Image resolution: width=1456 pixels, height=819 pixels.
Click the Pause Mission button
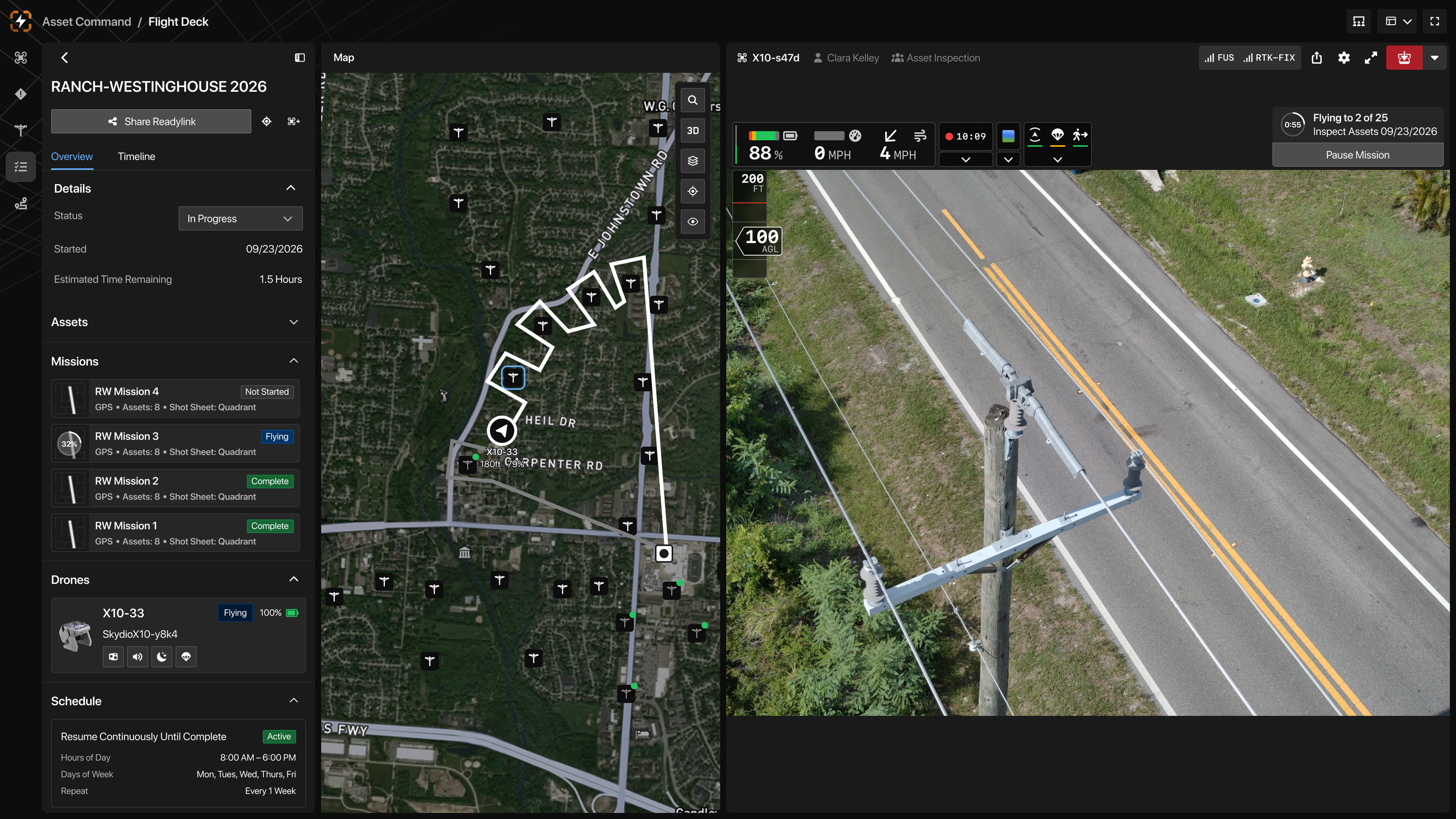point(1357,155)
